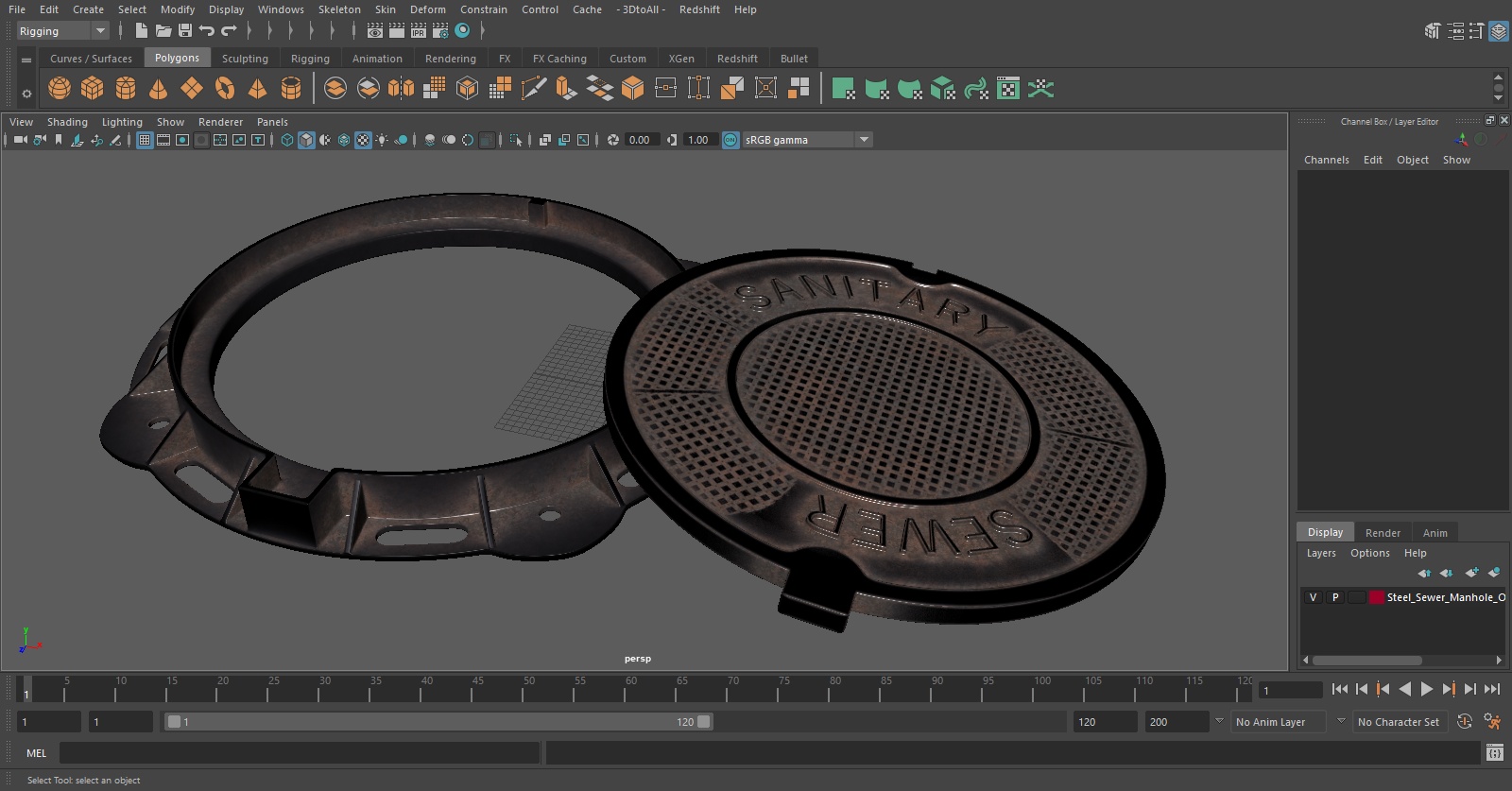
Task: Toggle smooth shade all in viewport
Action: (306, 140)
